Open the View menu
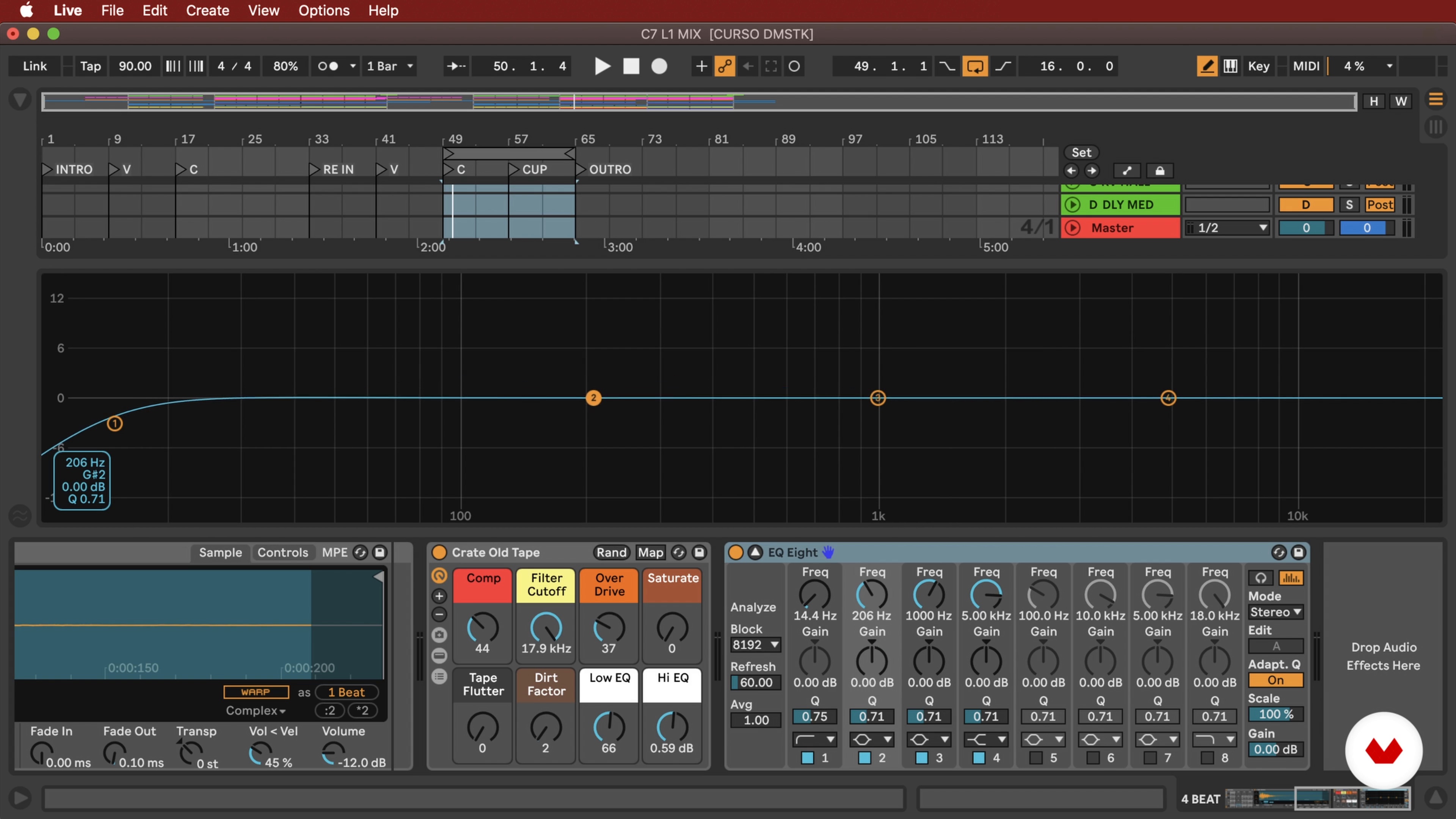The height and width of the screenshot is (819, 1456). [264, 10]
